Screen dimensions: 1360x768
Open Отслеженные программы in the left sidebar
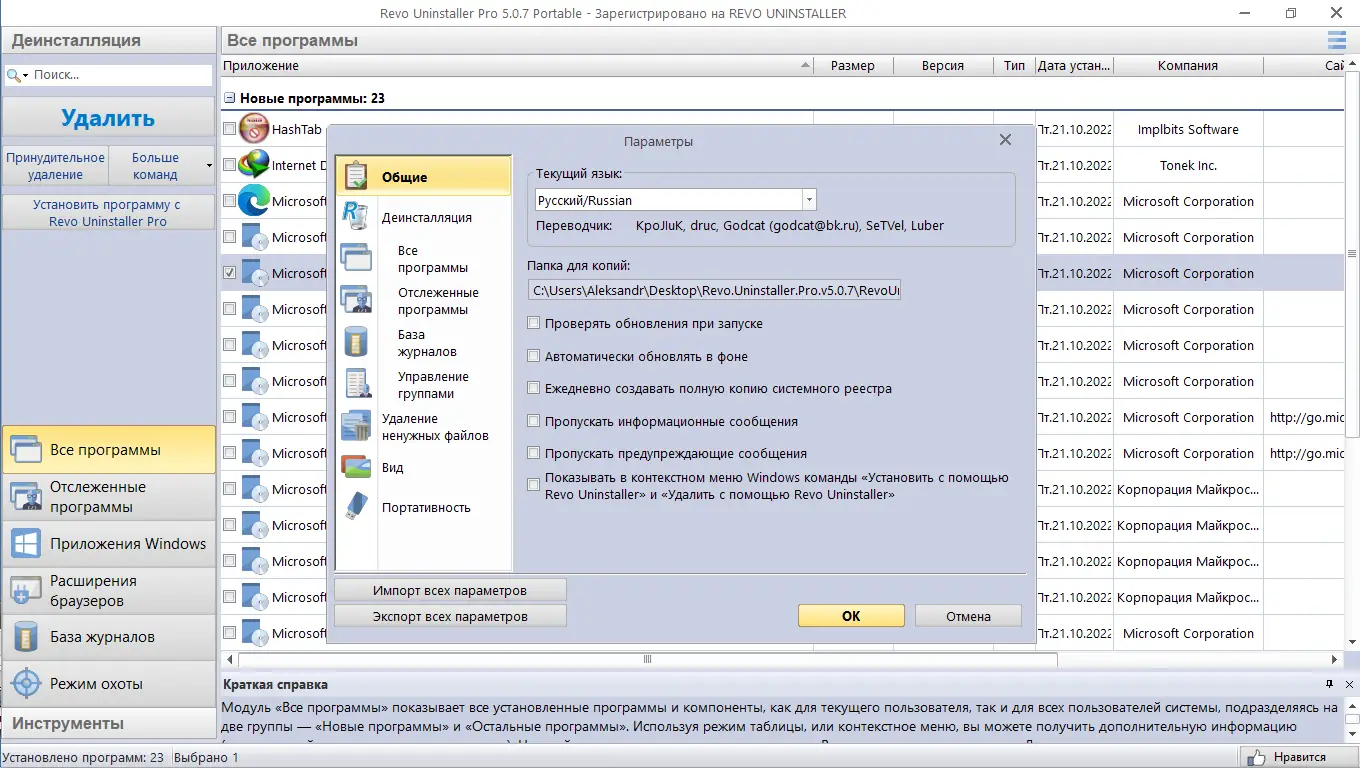coord(108,497)
